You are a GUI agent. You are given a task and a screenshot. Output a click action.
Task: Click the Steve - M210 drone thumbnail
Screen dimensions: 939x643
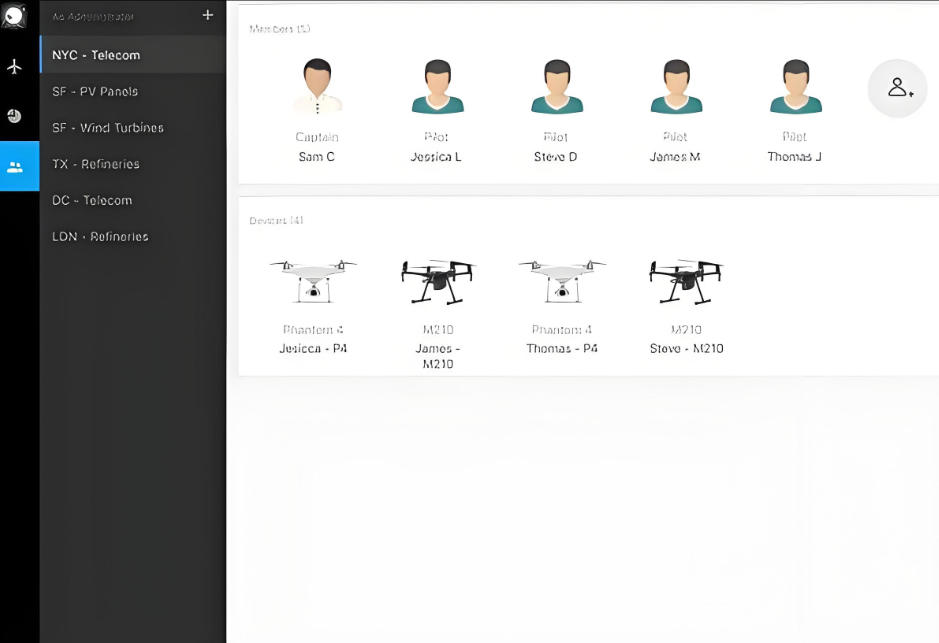[685, 282]
